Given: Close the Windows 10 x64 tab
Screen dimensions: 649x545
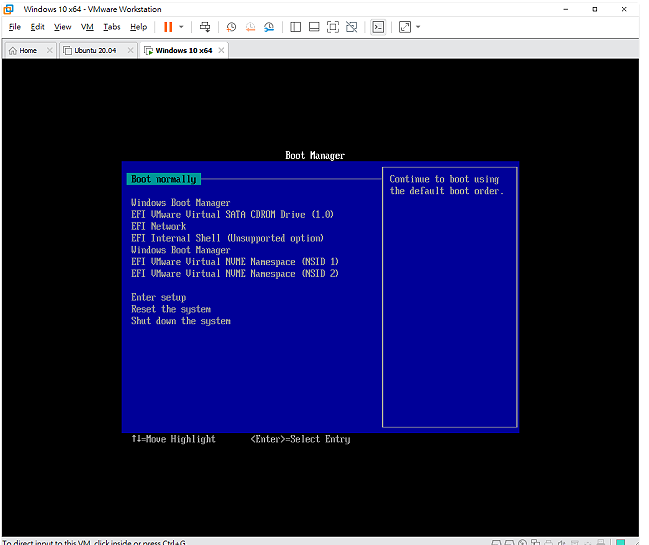Looking at the screenshot, I should [221, 50].
